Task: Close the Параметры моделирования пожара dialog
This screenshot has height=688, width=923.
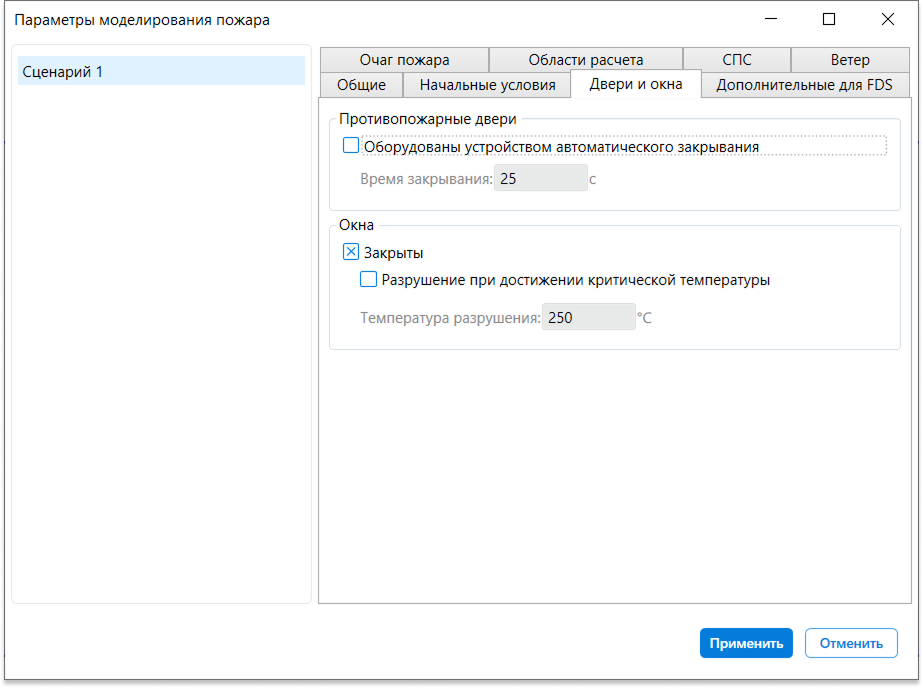Action: (888, 19)
